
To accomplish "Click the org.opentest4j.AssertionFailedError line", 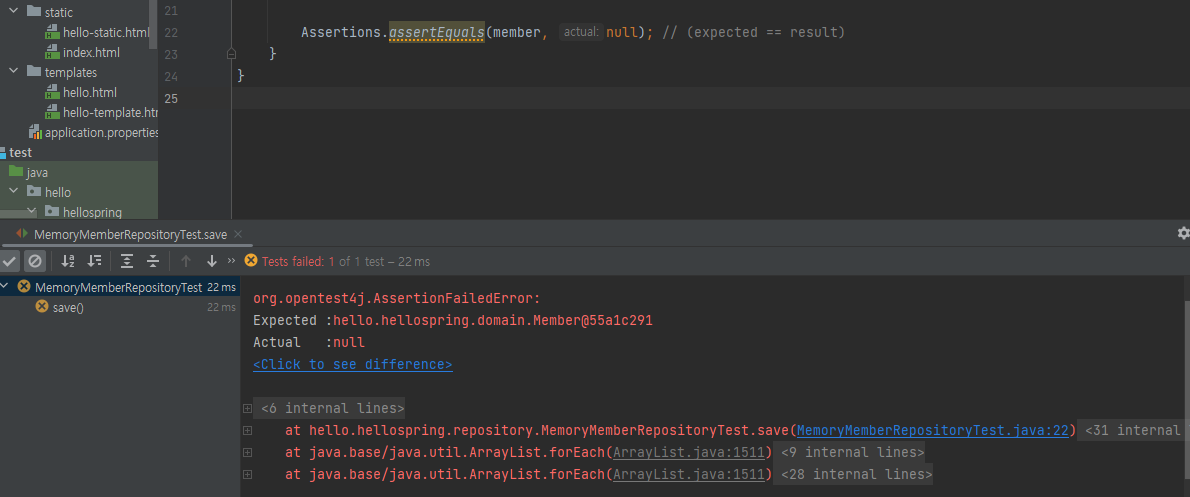I will 396,299.
